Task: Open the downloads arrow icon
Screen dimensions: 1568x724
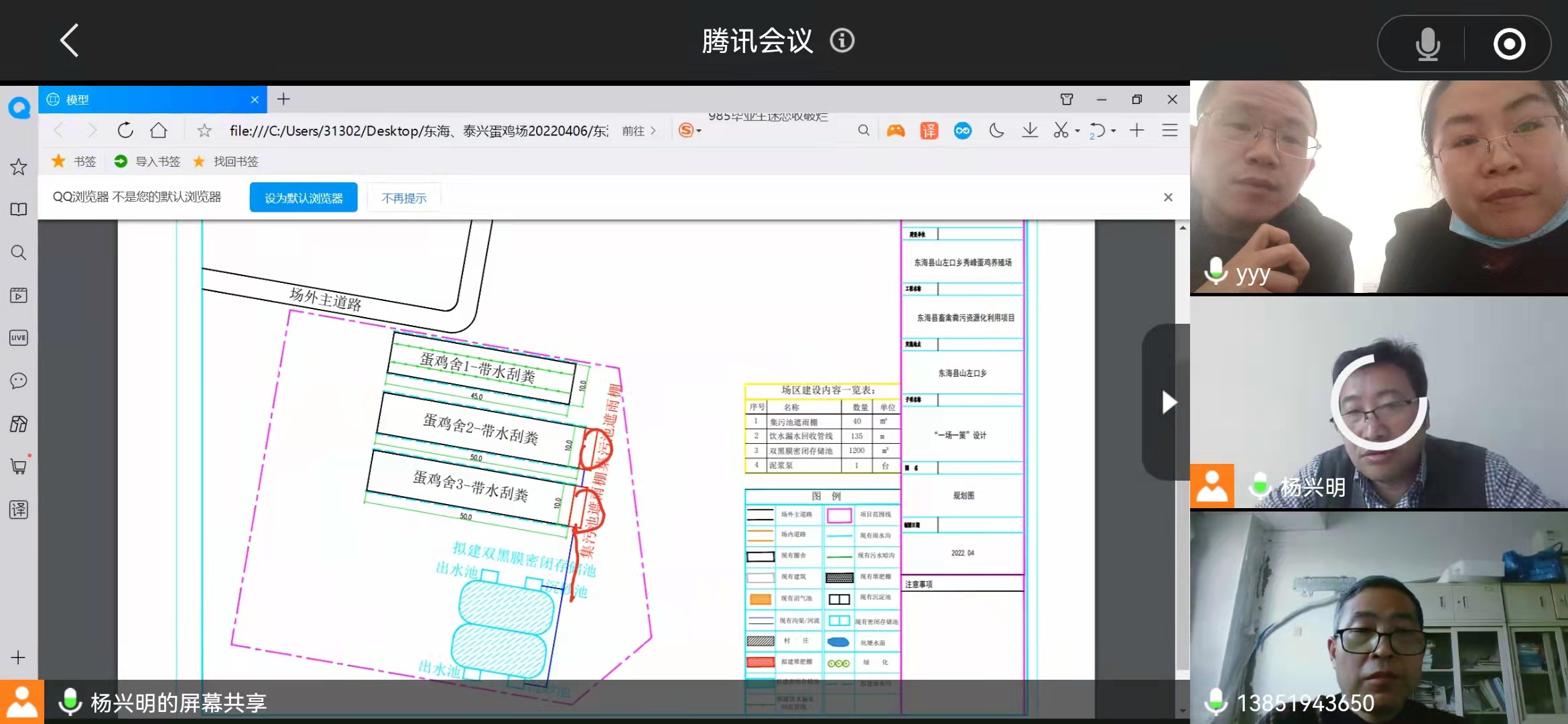Action: [1030, 131]
